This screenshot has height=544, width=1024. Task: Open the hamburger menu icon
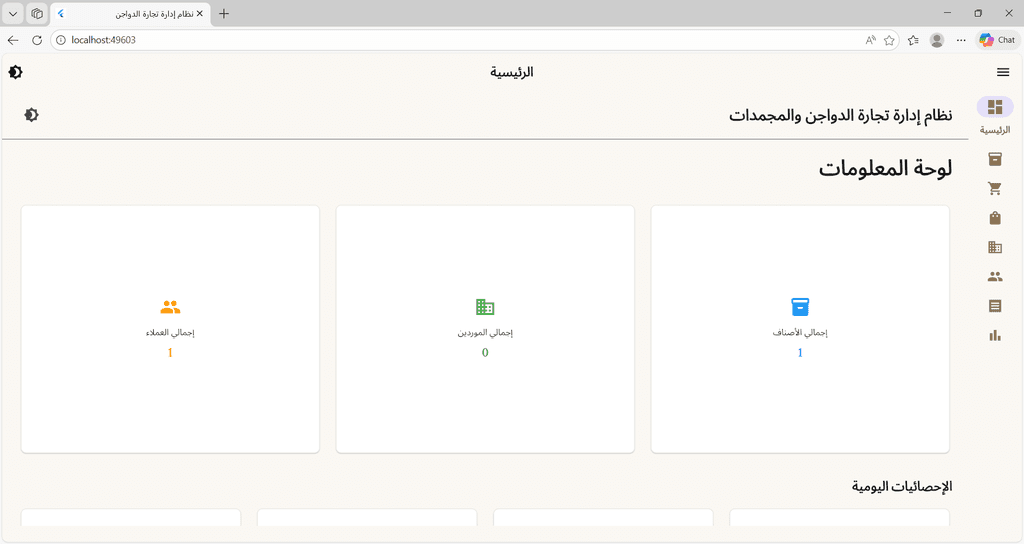click(1003, 72)
